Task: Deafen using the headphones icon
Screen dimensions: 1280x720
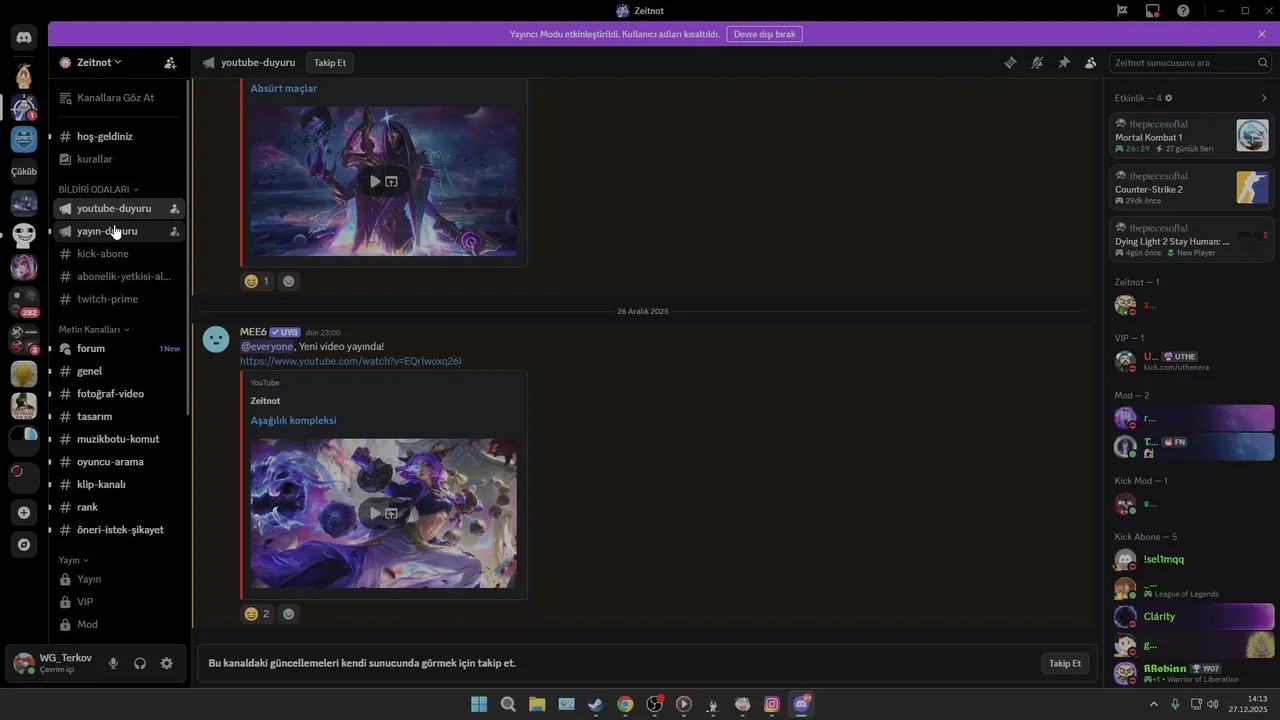Action: 140,663
